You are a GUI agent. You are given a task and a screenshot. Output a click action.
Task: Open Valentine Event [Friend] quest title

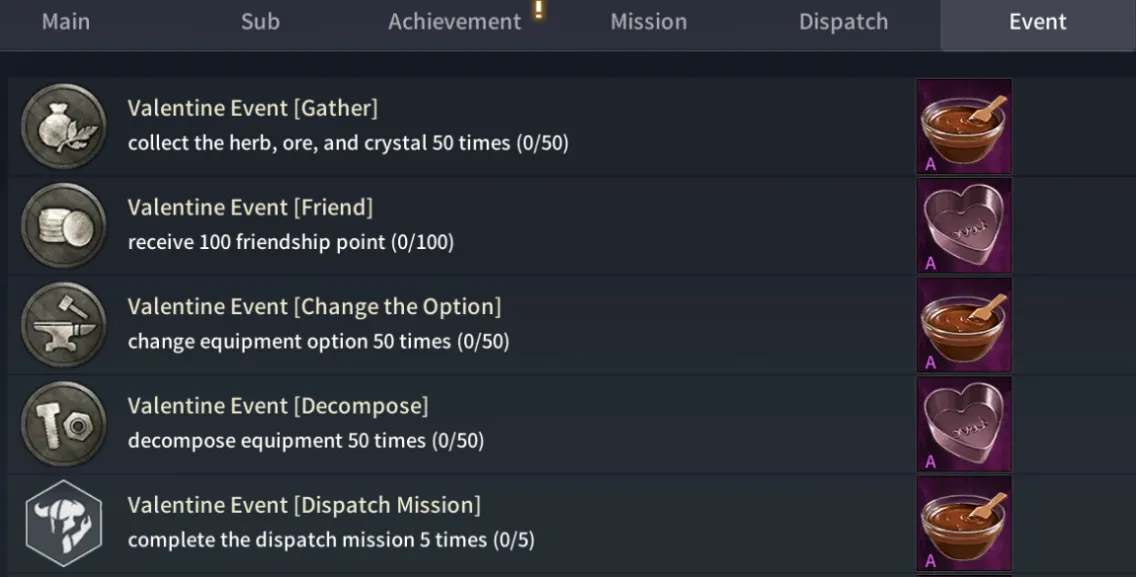tap(250, 207)
